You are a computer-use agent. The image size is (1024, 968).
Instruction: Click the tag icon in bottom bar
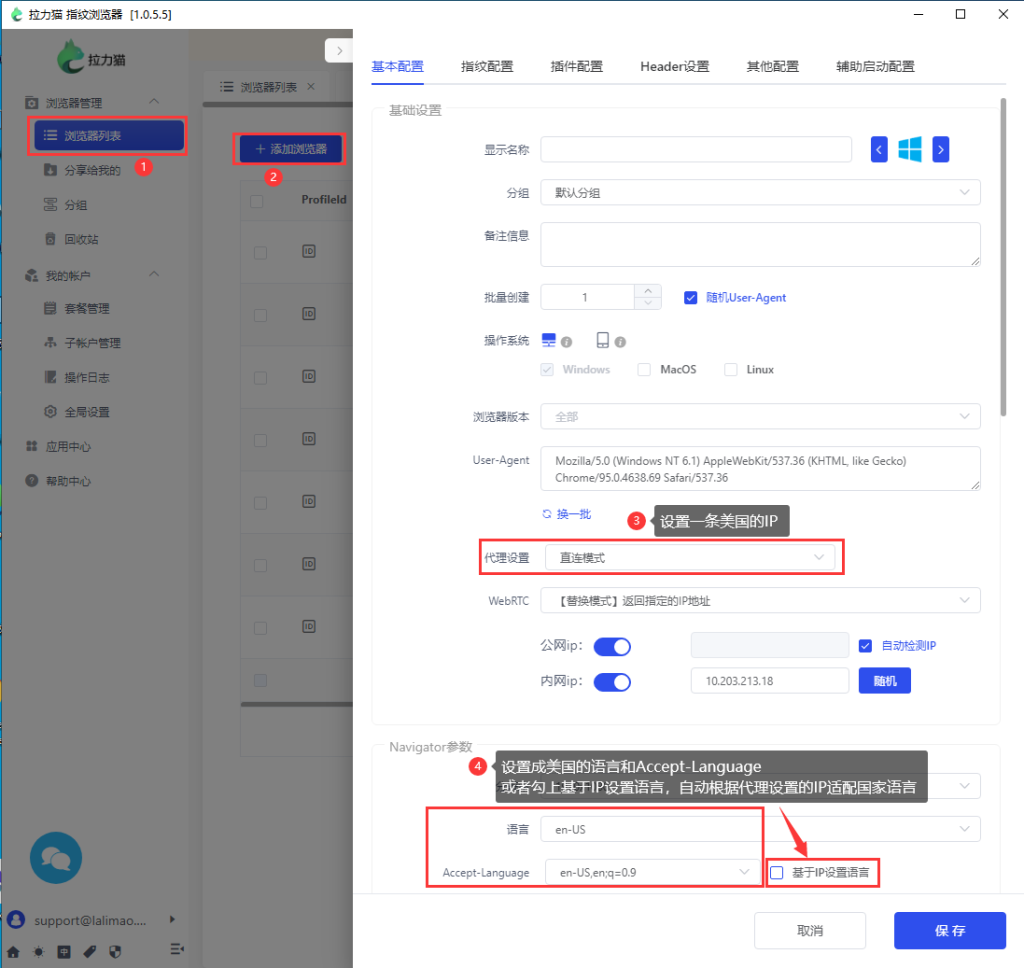click(89, 951)
